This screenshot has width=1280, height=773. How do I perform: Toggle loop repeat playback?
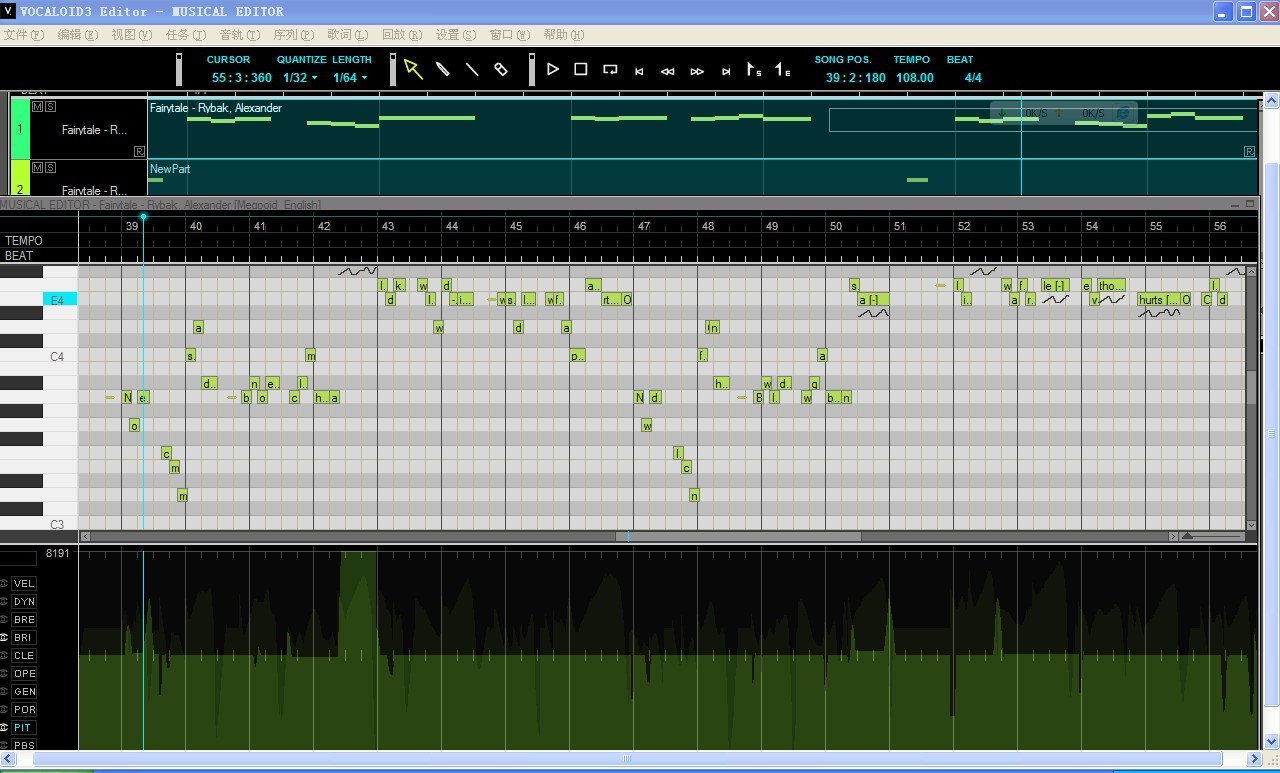click(610, 70)
